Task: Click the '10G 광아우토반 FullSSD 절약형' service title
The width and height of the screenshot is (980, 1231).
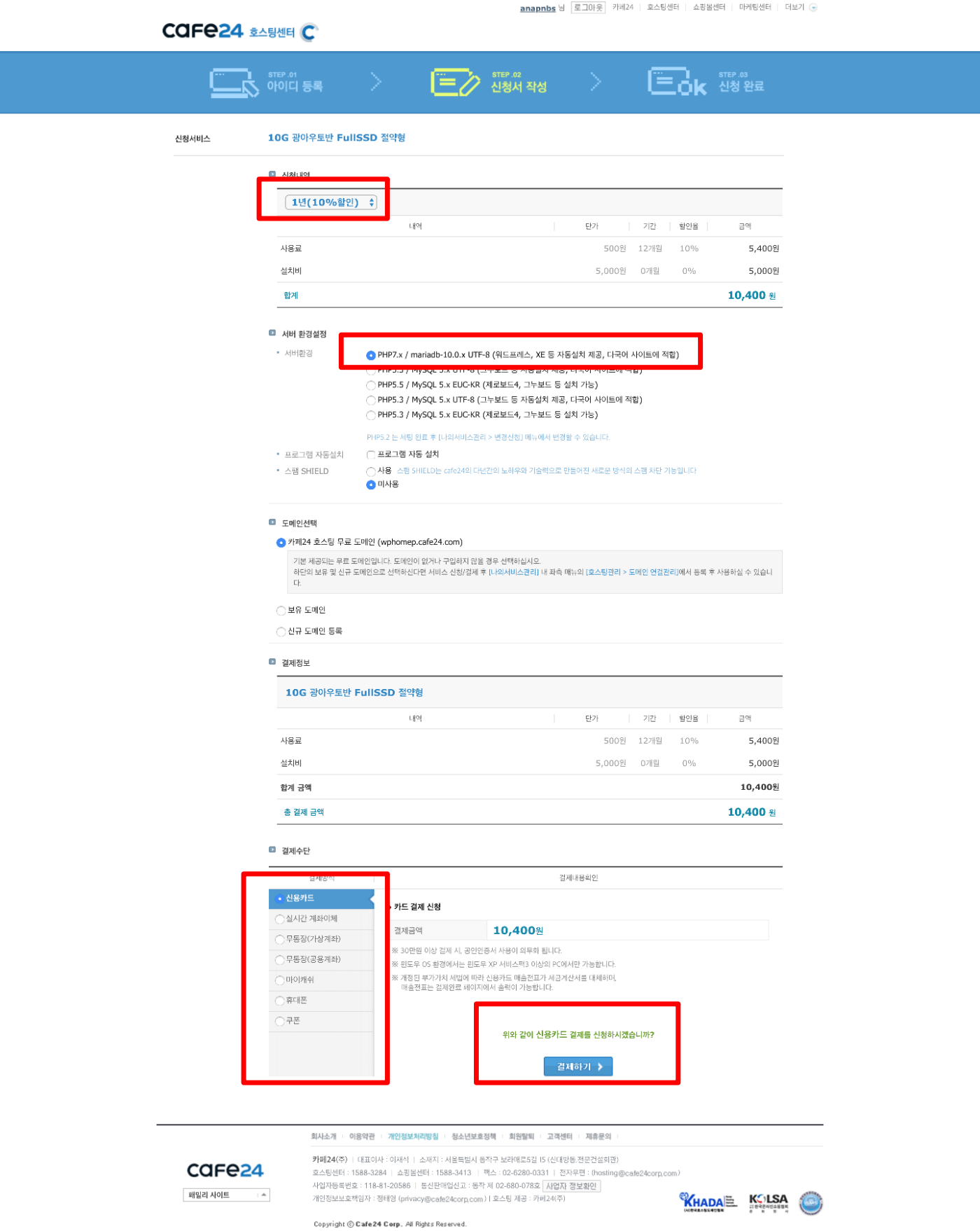Action: coord(337,138)
